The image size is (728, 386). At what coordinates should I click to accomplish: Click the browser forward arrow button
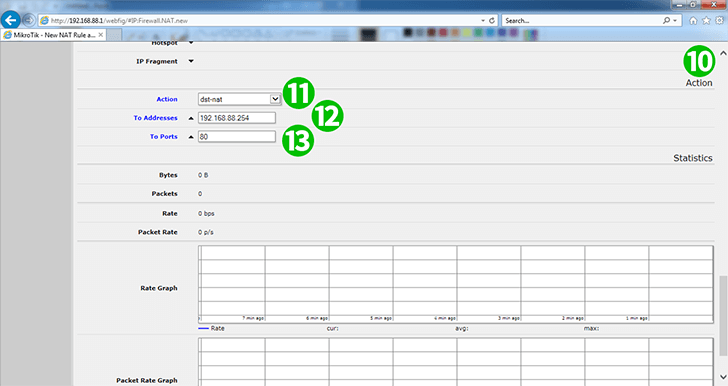(x=29, y=20)
